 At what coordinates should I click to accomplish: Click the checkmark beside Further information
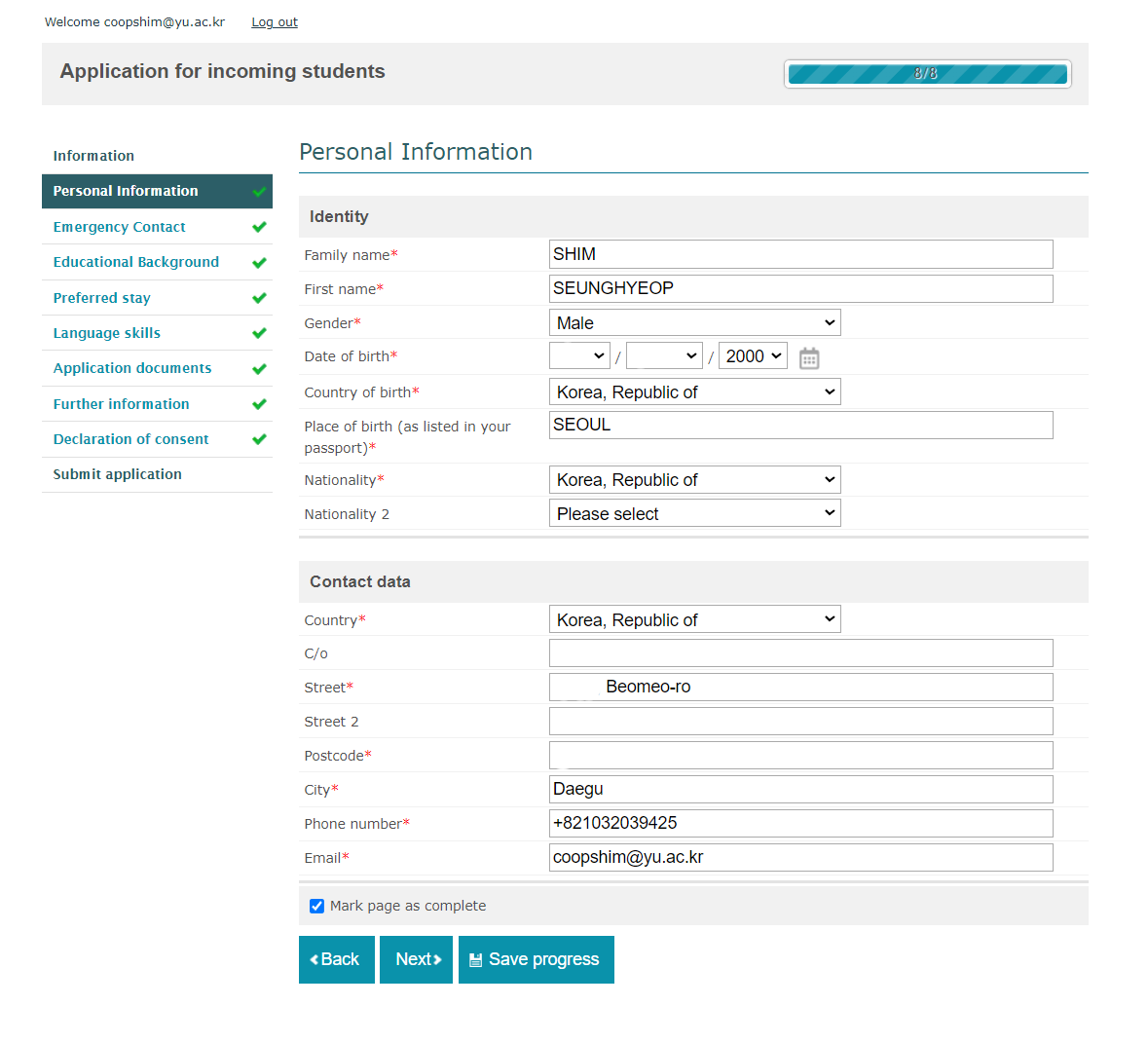pos(259,404)
